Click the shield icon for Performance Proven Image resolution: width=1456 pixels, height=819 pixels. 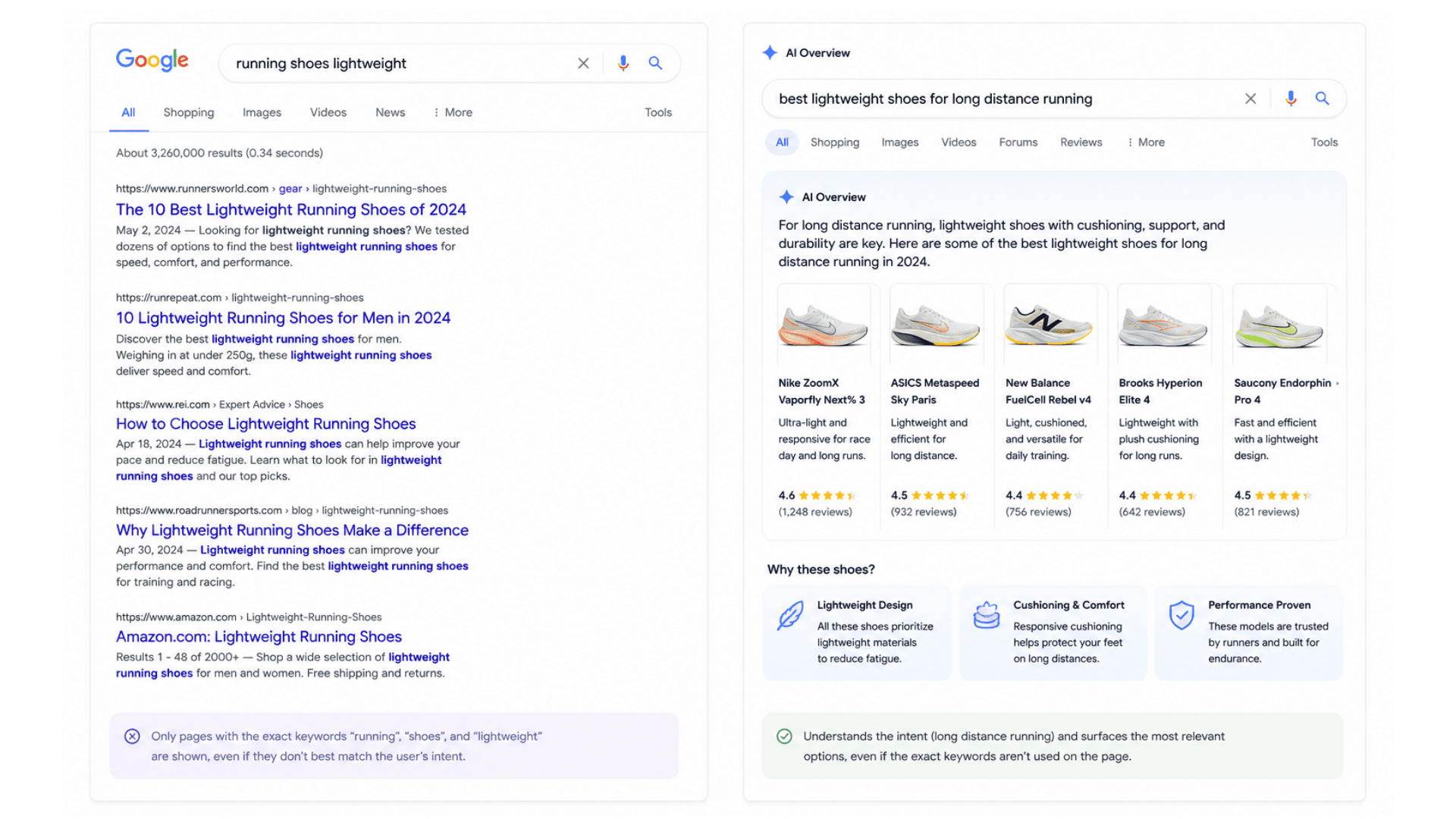pos(1181,615)
